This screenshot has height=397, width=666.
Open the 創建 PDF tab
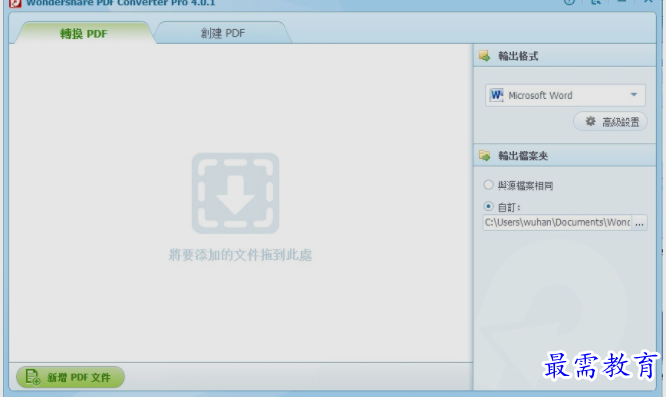point(223,33)
